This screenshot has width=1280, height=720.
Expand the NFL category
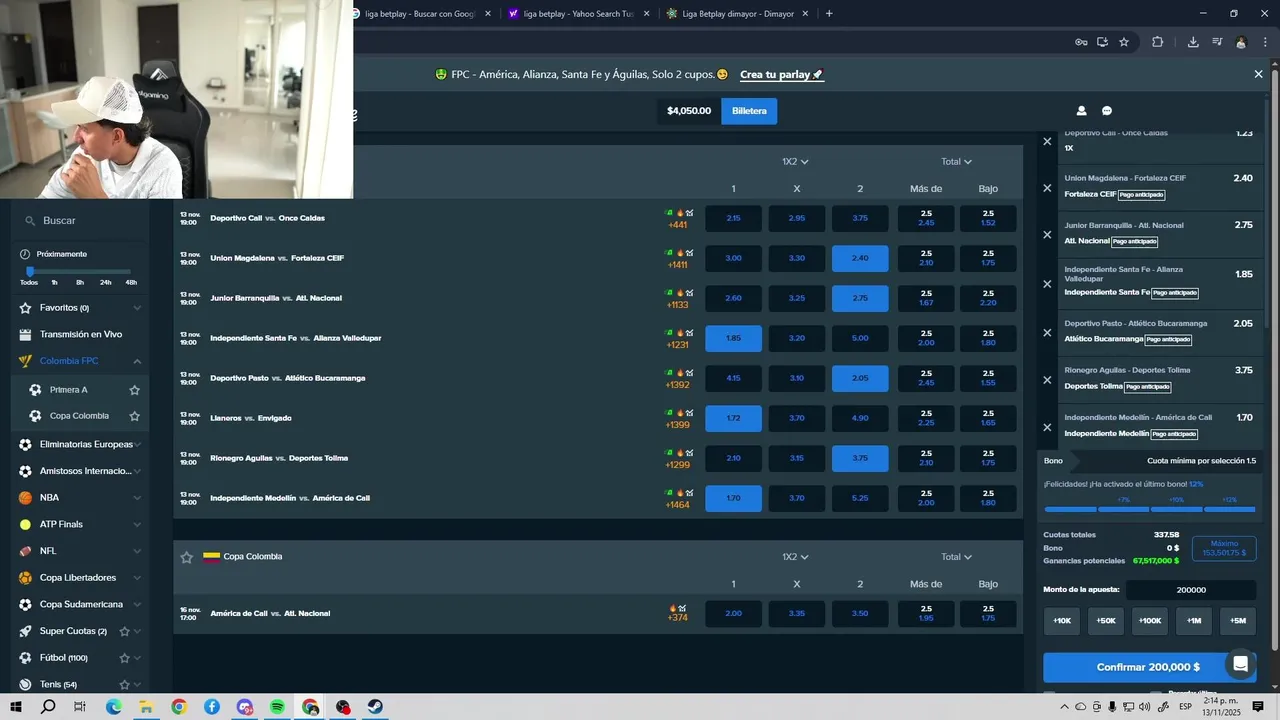click(x=137, y=551)
